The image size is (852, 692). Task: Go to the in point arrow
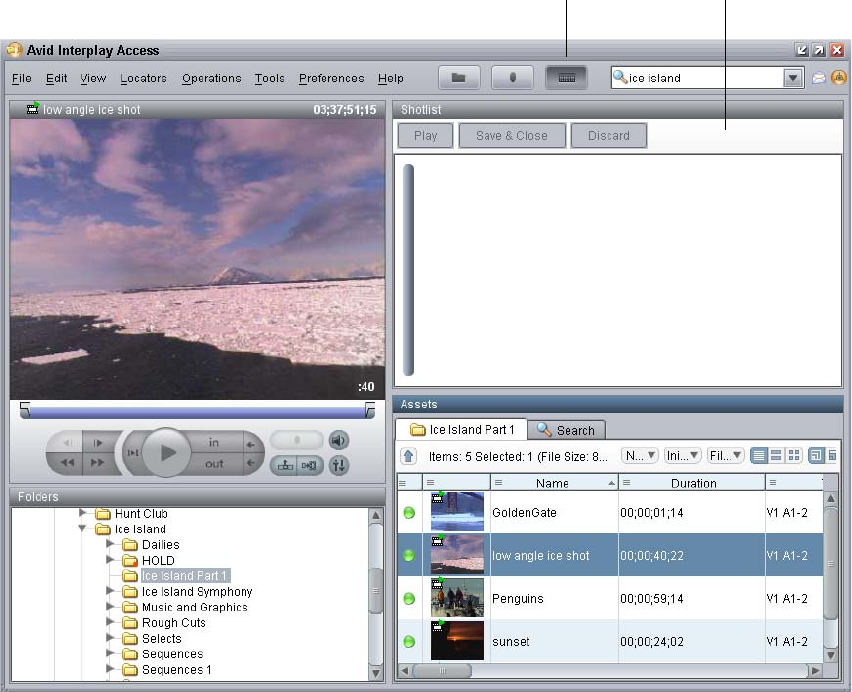point(251,444)
